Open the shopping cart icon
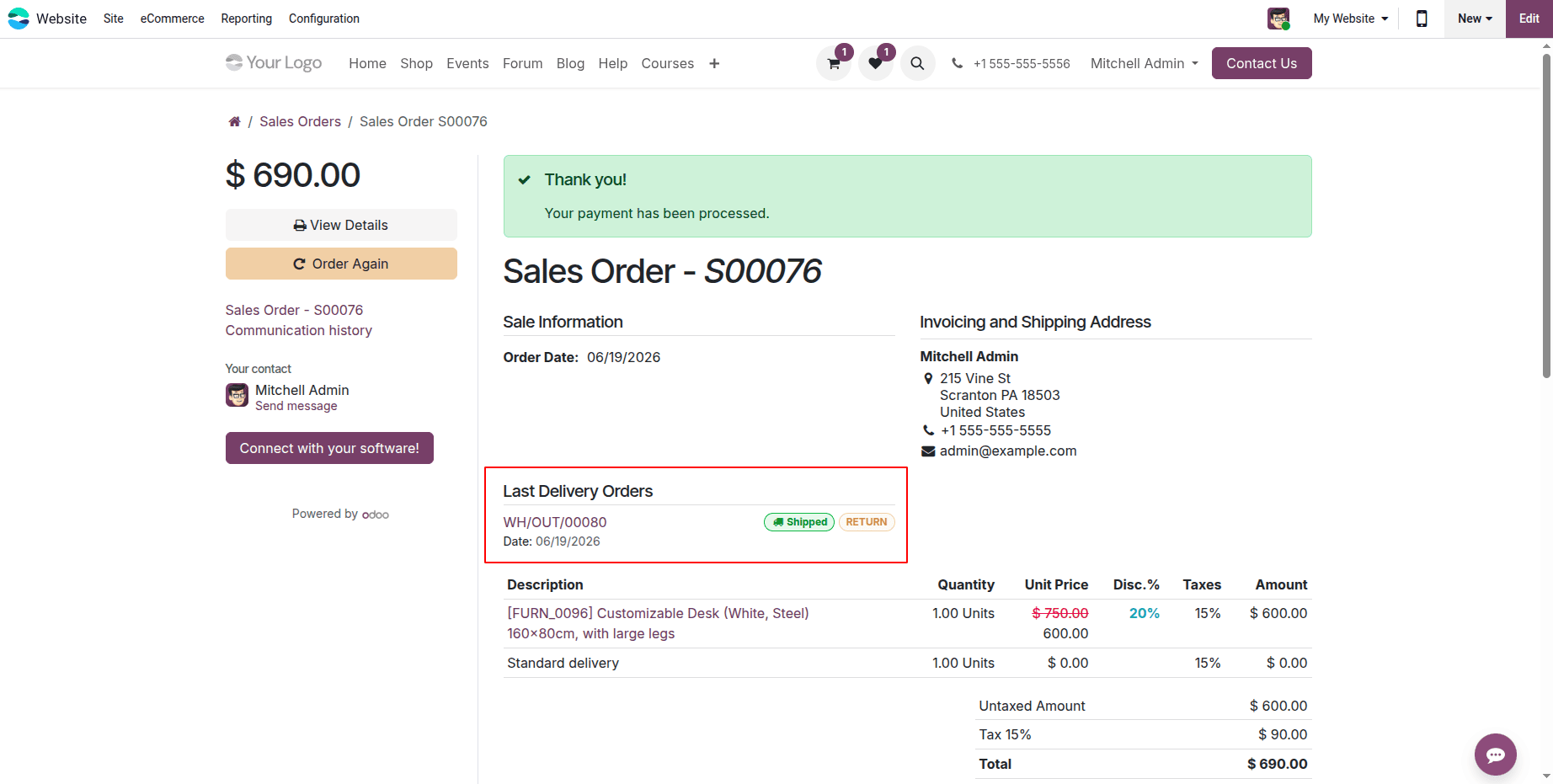 click(x=834, y=63)
